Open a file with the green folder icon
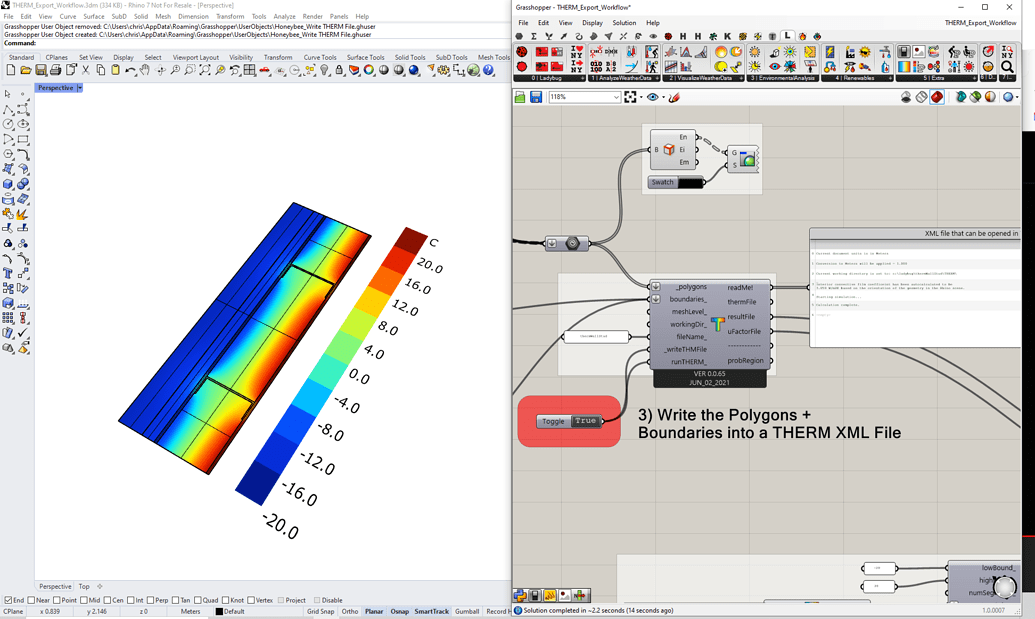This screenshot has width=1035, height=619. click(520, 97)
